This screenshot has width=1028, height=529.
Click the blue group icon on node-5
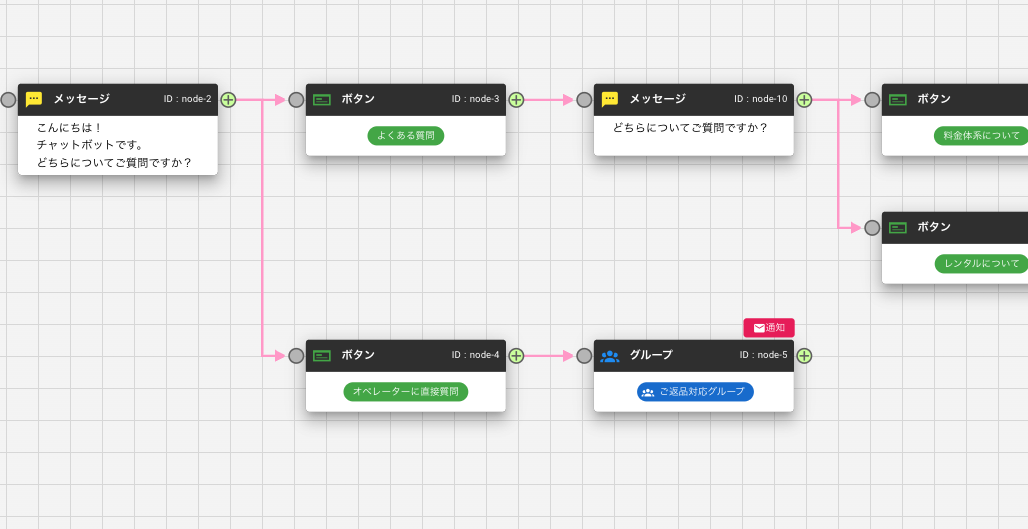tap(610, 355)
